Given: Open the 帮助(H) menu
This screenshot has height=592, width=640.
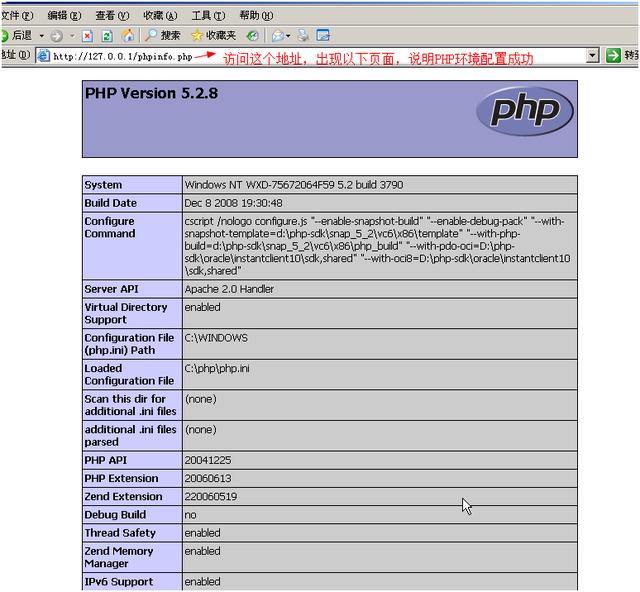Looking at the screenshot, I should tap(256, 16).
